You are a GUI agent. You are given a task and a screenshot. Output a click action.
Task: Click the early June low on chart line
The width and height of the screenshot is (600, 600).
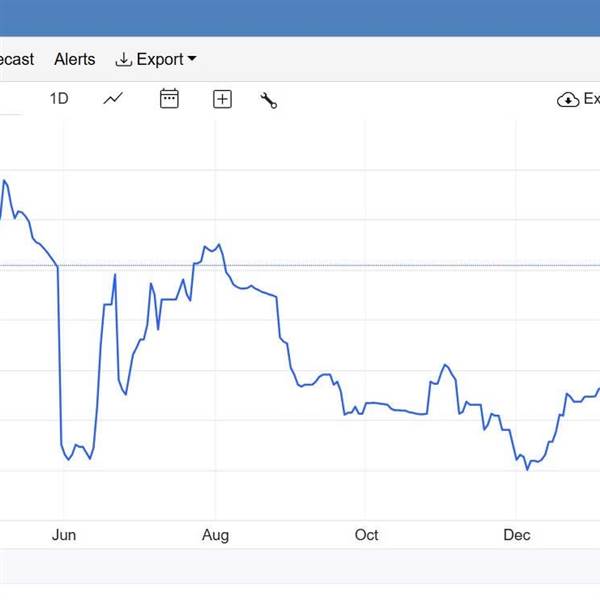68,459
